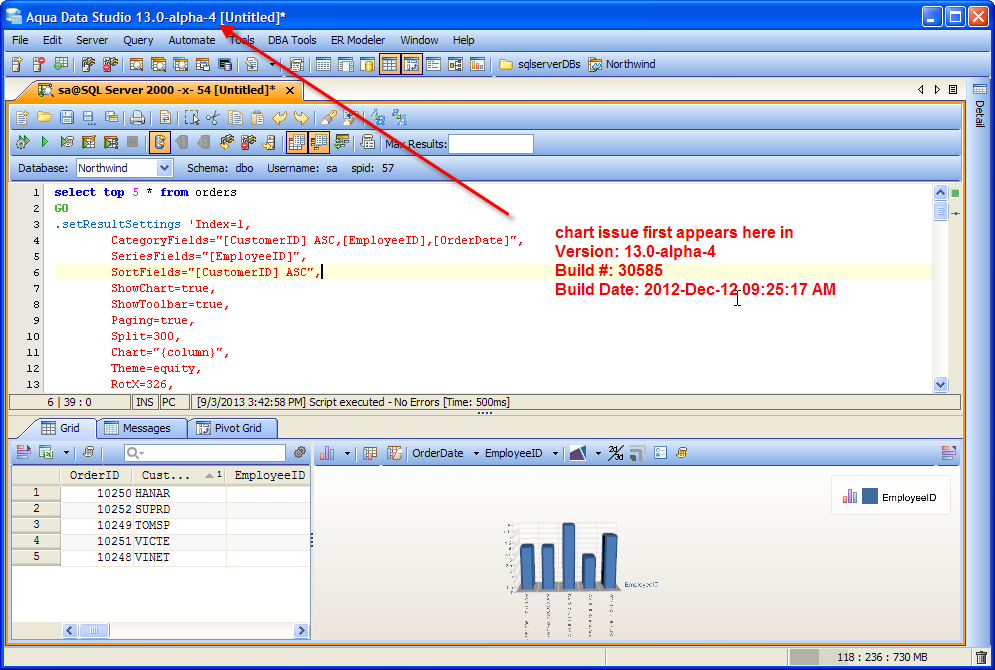Sort by the EmployeeID column header

269,475
